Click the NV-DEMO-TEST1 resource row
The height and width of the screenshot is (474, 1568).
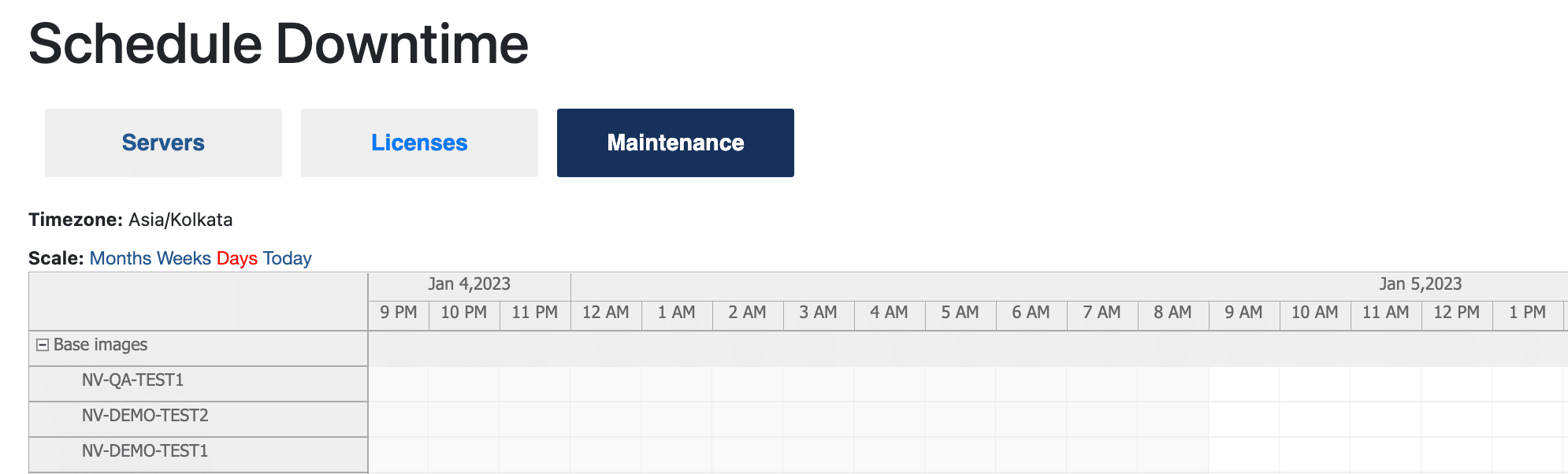pyautogui.click(x=145, y=451)
